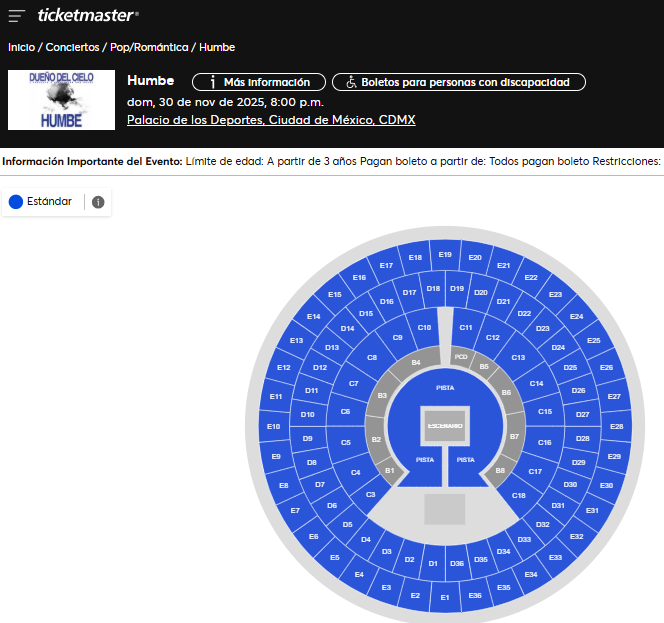
Task: Select section D22 on the map
Action: (x=524, y=313)
